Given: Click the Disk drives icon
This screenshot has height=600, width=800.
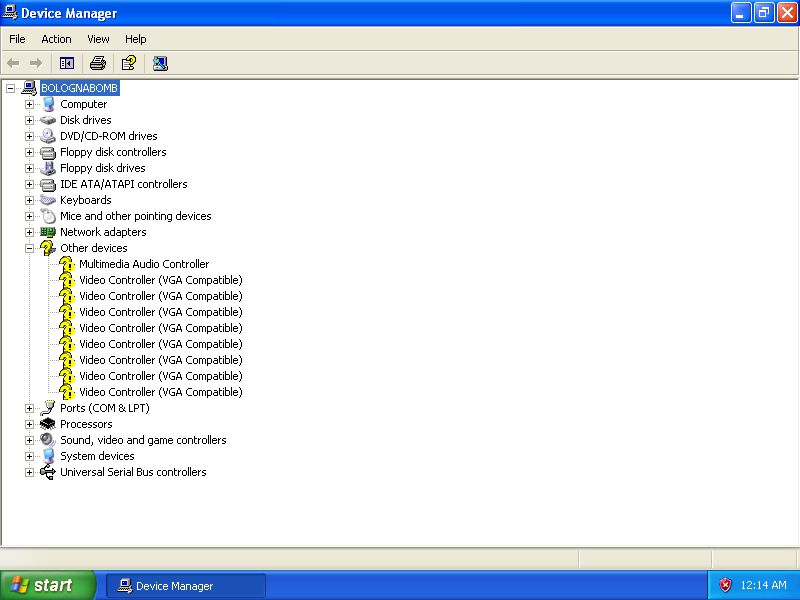Looking at the screenshot, I should tap(48, 120).
